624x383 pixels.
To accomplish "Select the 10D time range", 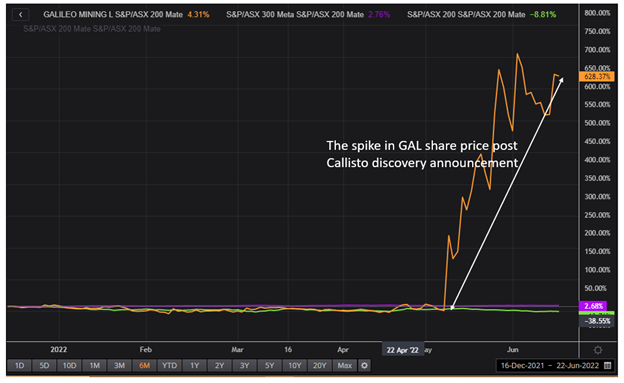I will 69,365.
